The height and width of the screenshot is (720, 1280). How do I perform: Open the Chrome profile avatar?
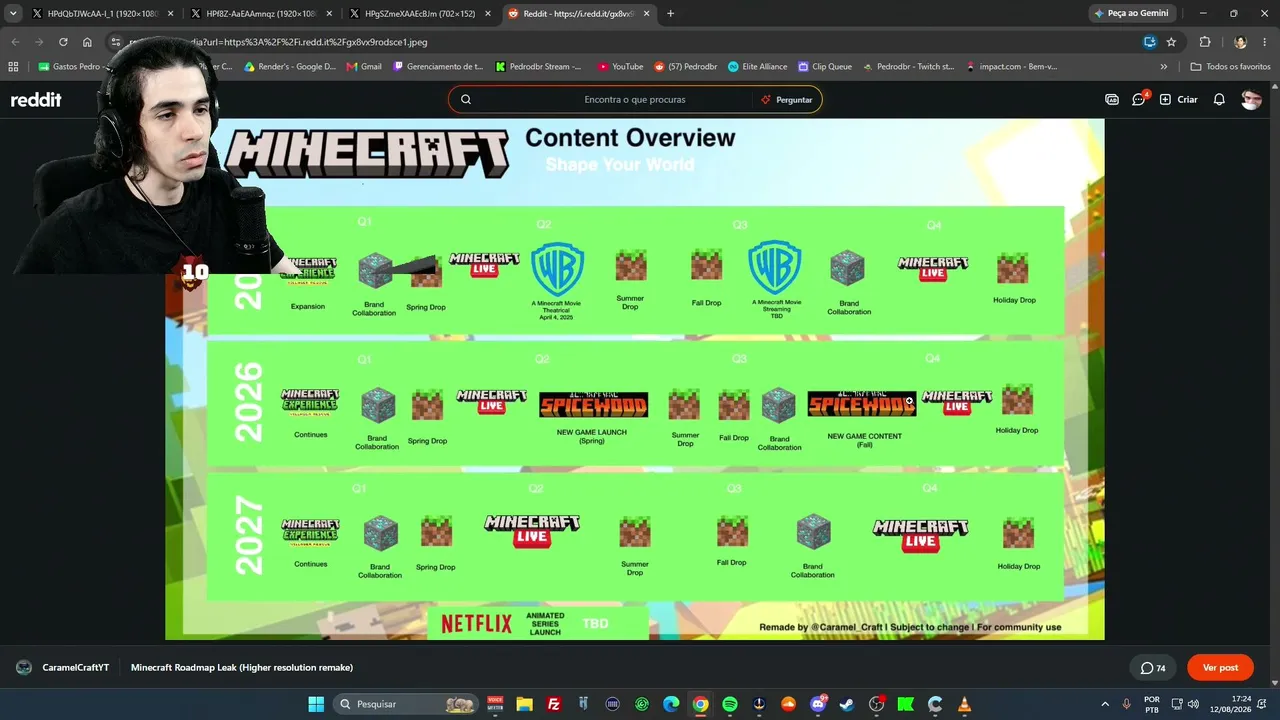coord(1240,42)
